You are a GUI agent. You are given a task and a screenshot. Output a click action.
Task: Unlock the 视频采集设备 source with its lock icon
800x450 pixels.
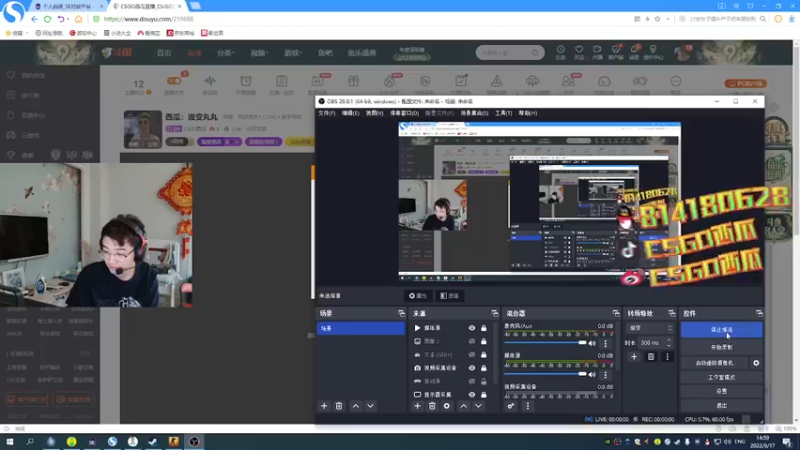[484, 368]
